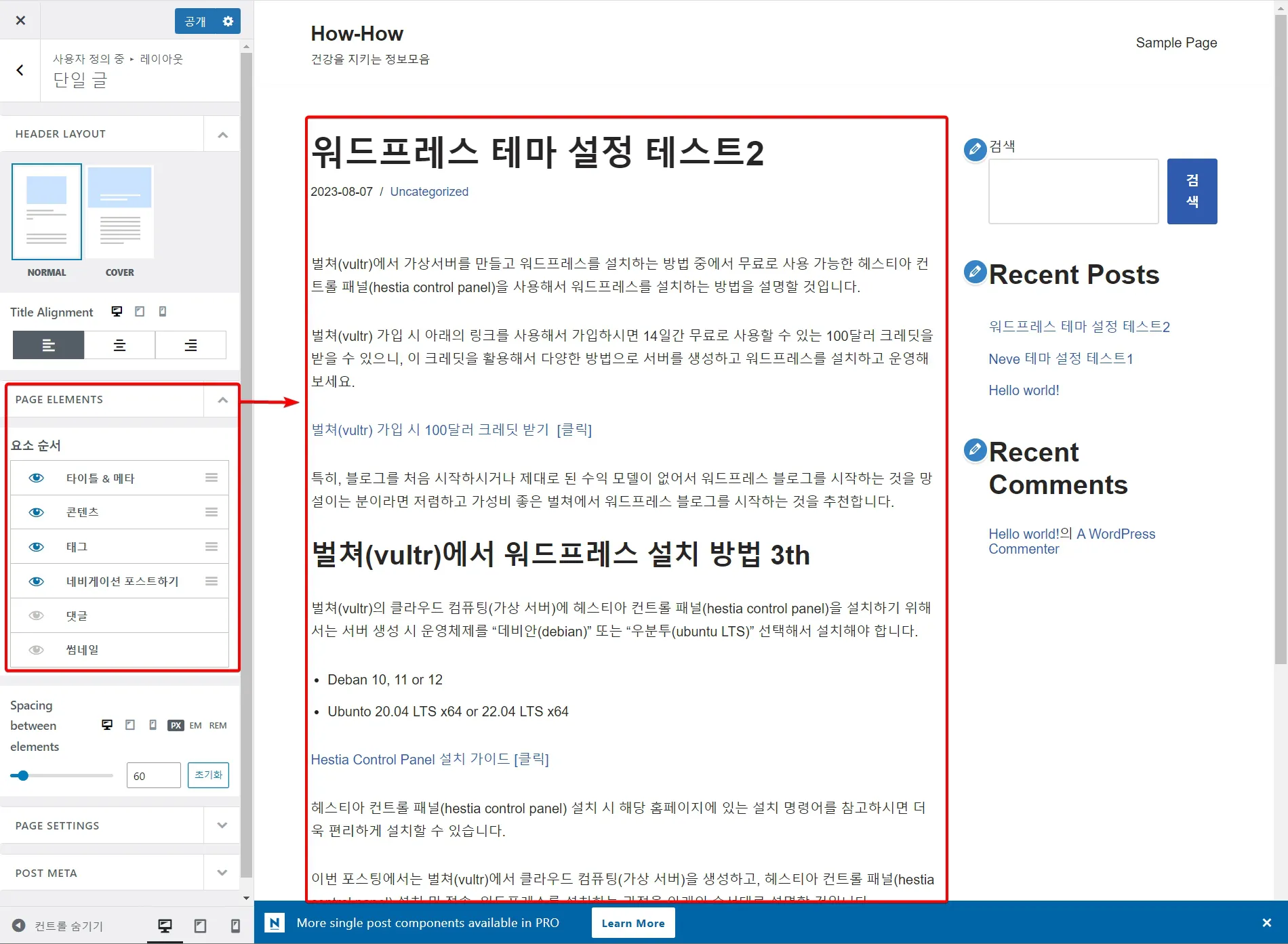Open recent post Neve 테마 설정 테스트1
Viewport: 1288px width, 944px height.
[1061, 358]
